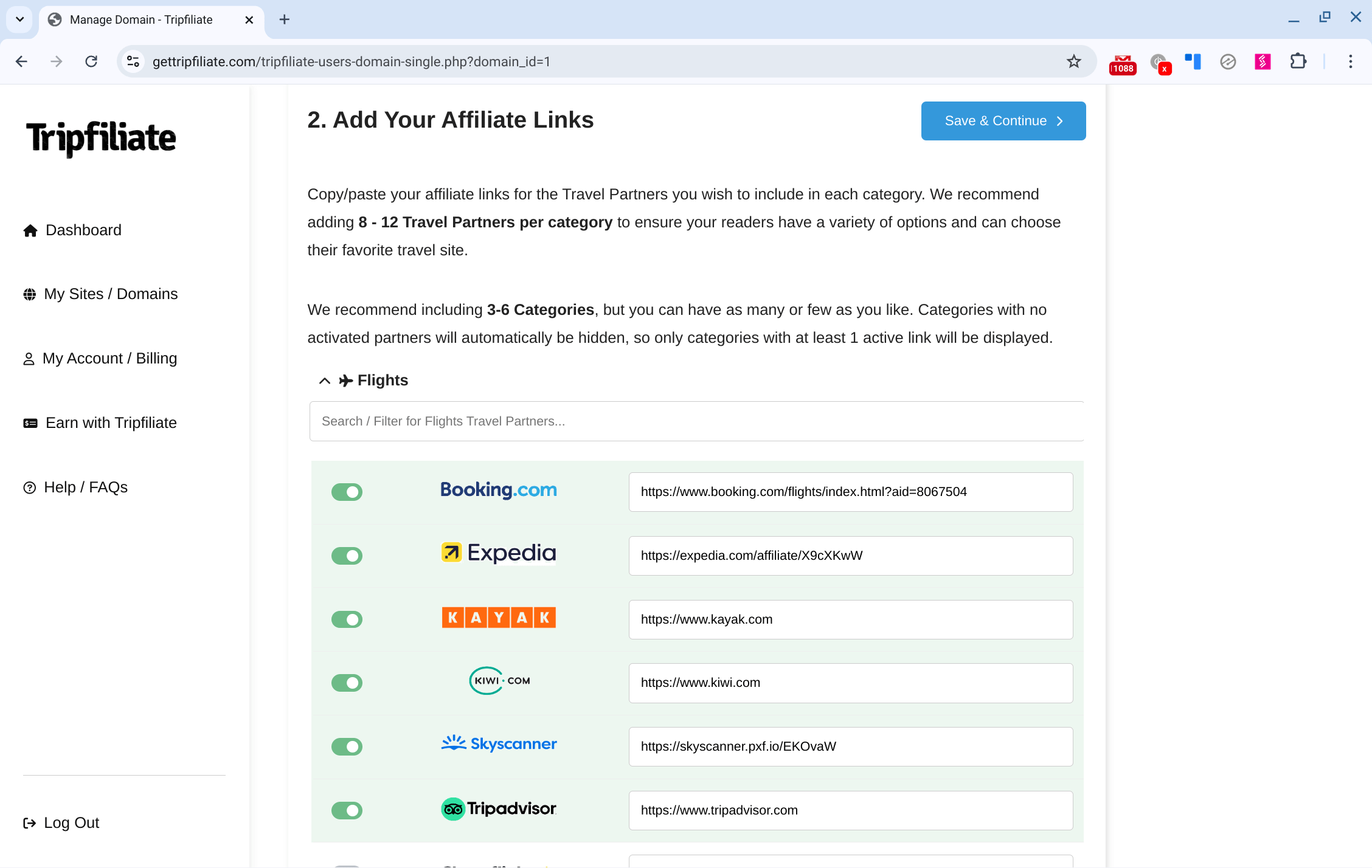Open the Gmail extension showing 1088
This screenshot has height=868, width=1372.
point(1123,63)
